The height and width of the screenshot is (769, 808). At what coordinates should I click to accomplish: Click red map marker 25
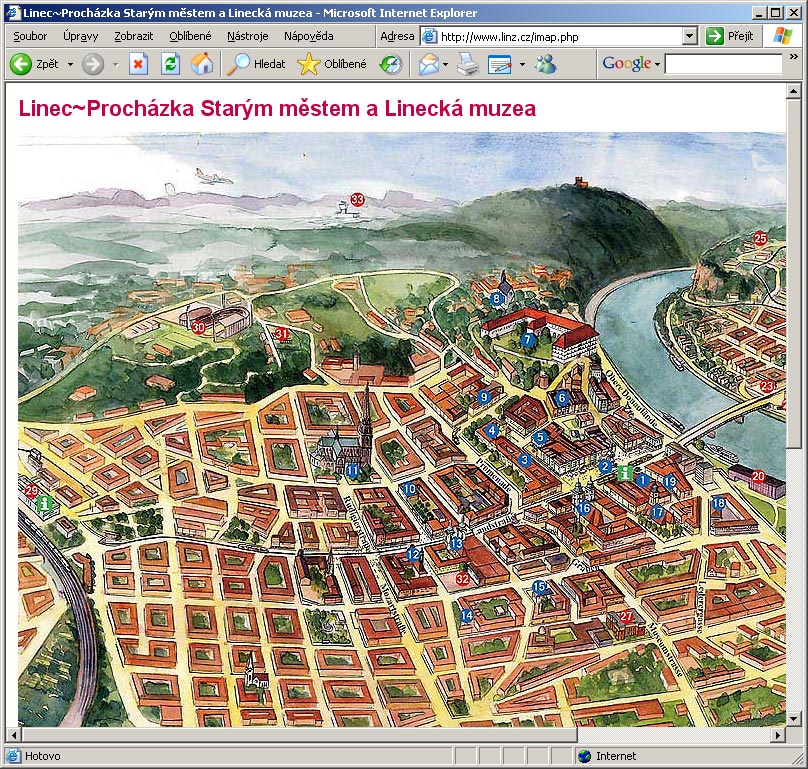pyautogui.click(x=760, y=239)
